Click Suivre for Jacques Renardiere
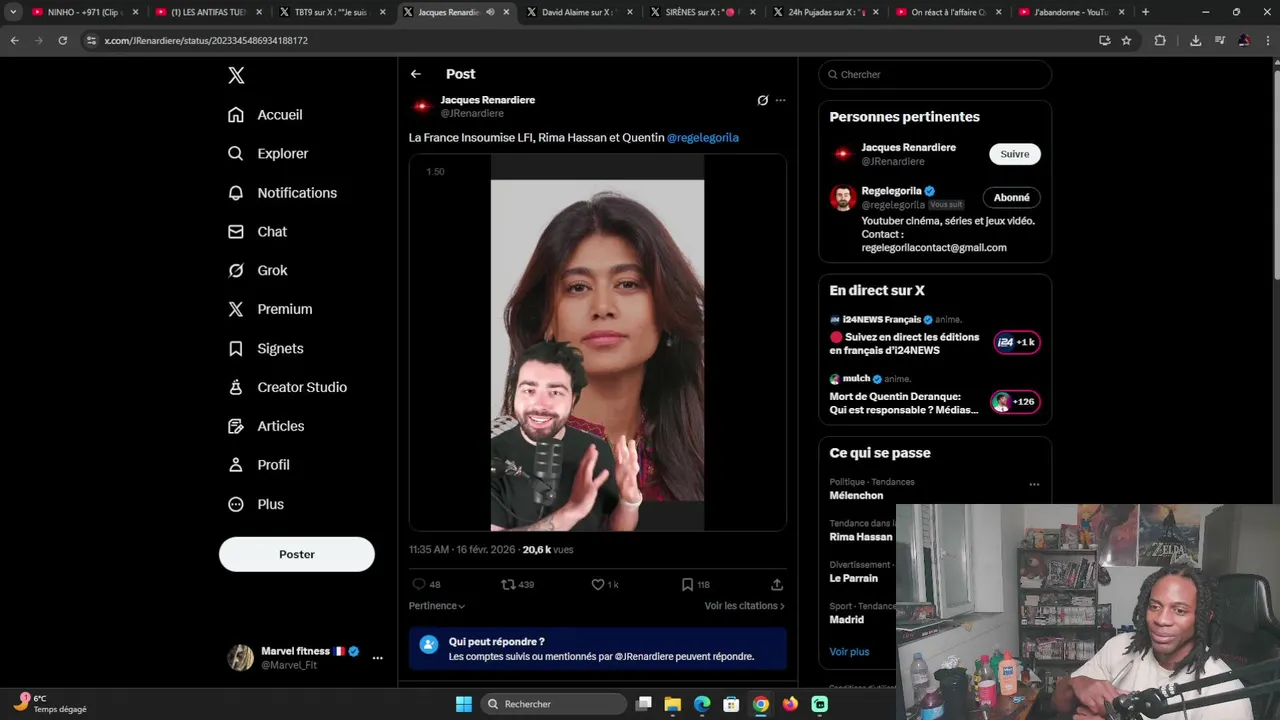1280x720 pixels. 1015,154
